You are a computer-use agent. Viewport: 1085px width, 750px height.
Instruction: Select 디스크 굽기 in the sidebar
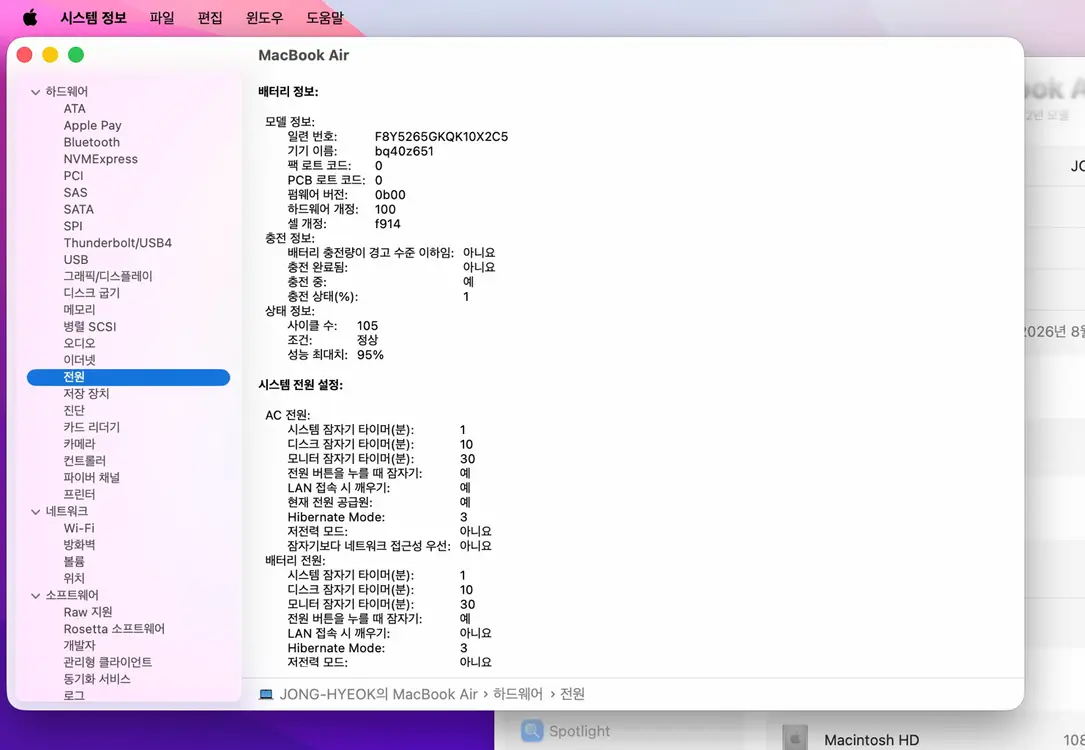pos(92,293)
